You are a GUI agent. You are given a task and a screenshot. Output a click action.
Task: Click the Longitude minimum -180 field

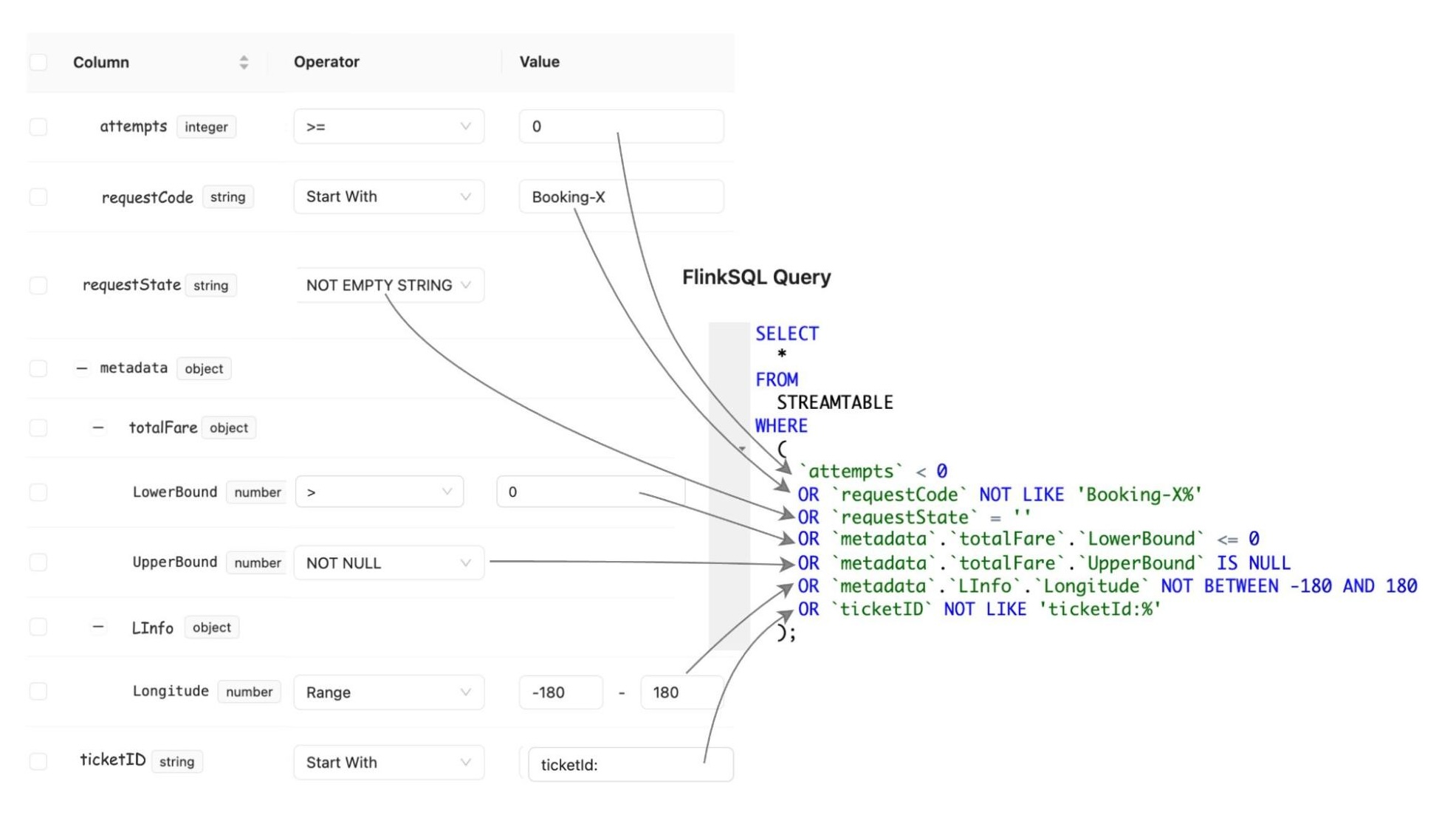(560, 692)
